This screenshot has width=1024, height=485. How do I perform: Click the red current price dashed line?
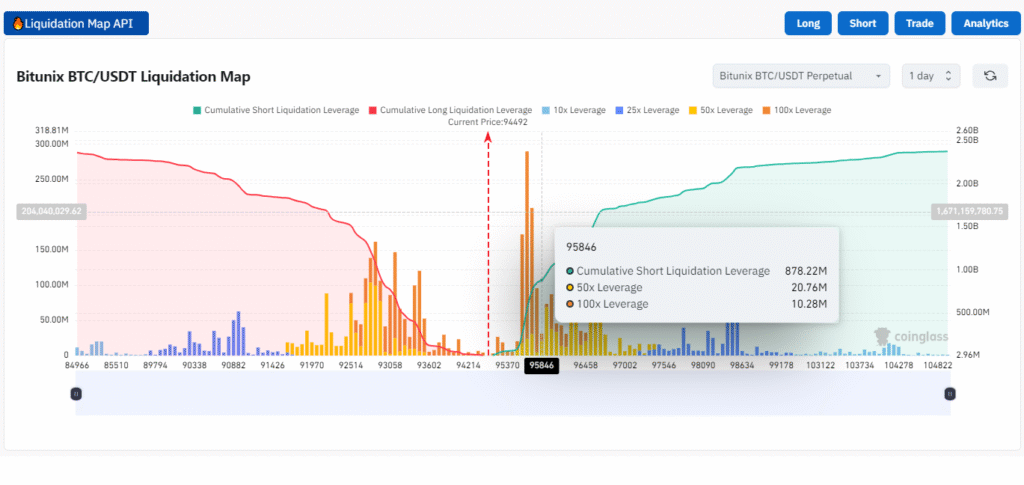[x=488, y=250]
